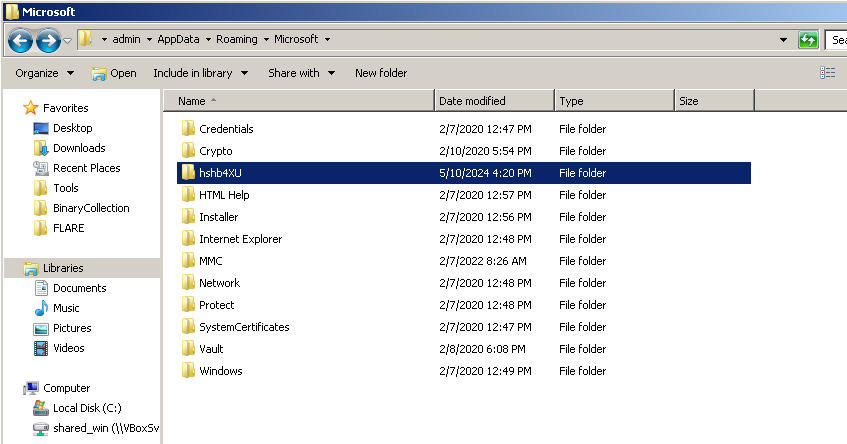Click the green refresh icon
The height and width of the screenshot is (444, 847).
(808, 39)
